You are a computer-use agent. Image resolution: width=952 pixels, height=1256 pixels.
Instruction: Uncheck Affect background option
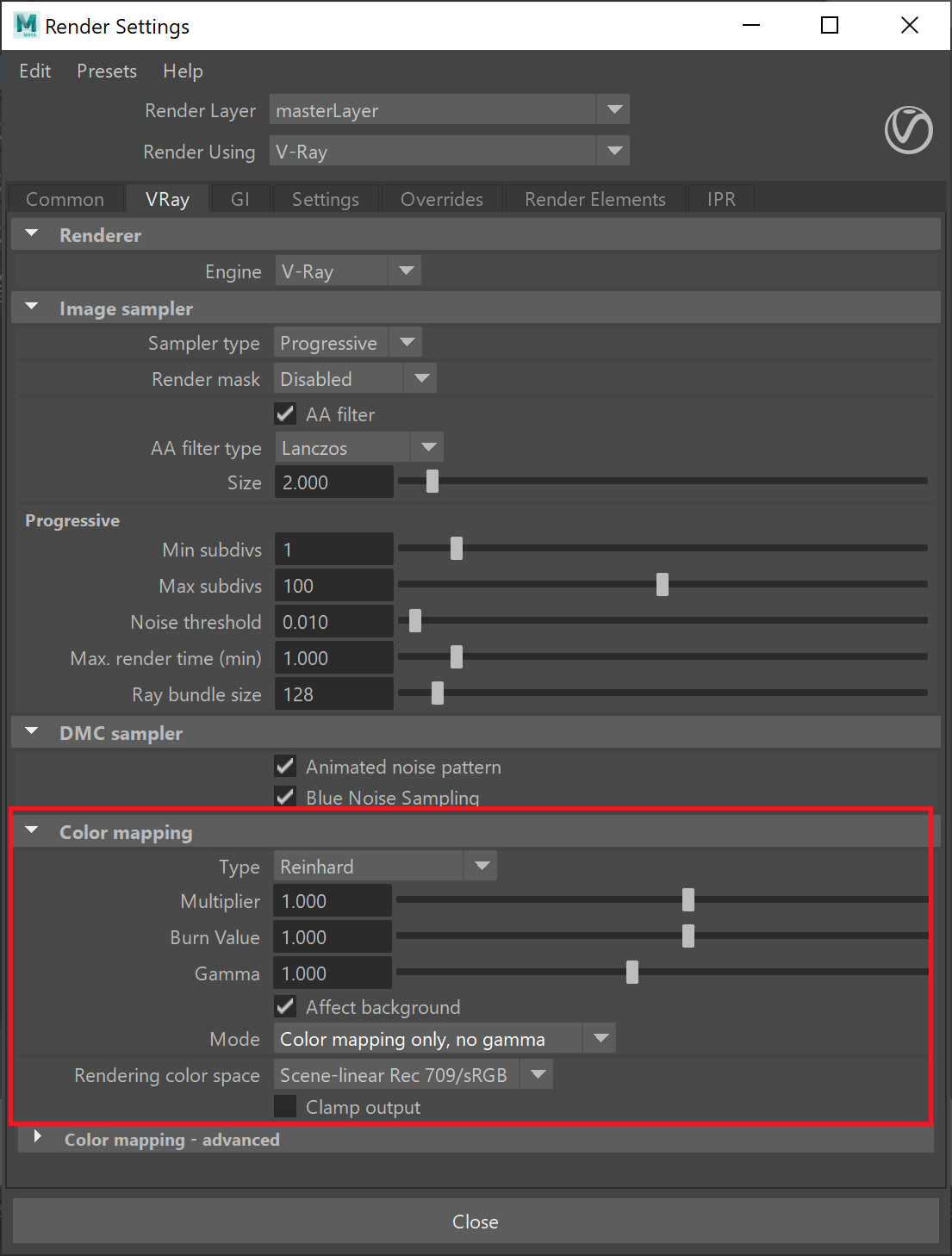[x=285, y=1006]
